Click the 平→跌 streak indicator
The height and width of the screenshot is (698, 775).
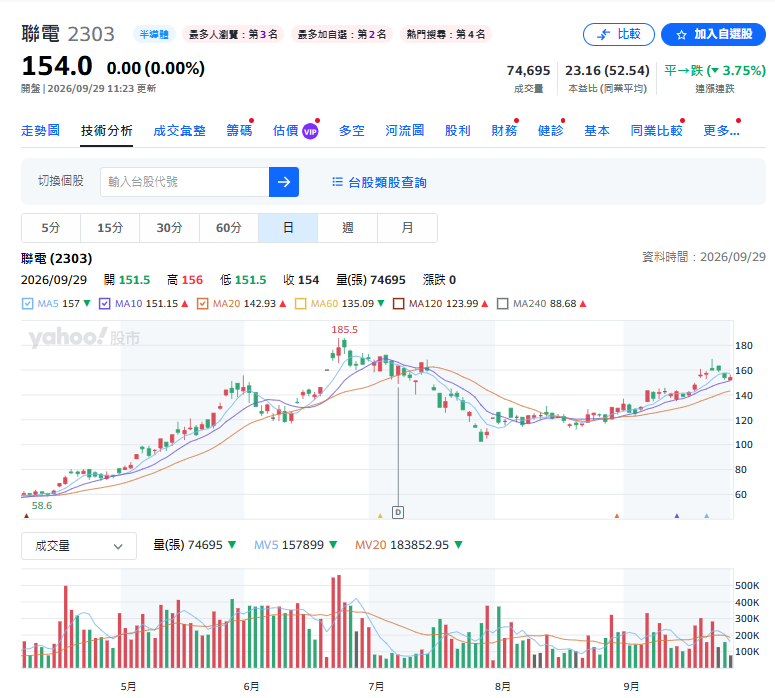point(715,71)
